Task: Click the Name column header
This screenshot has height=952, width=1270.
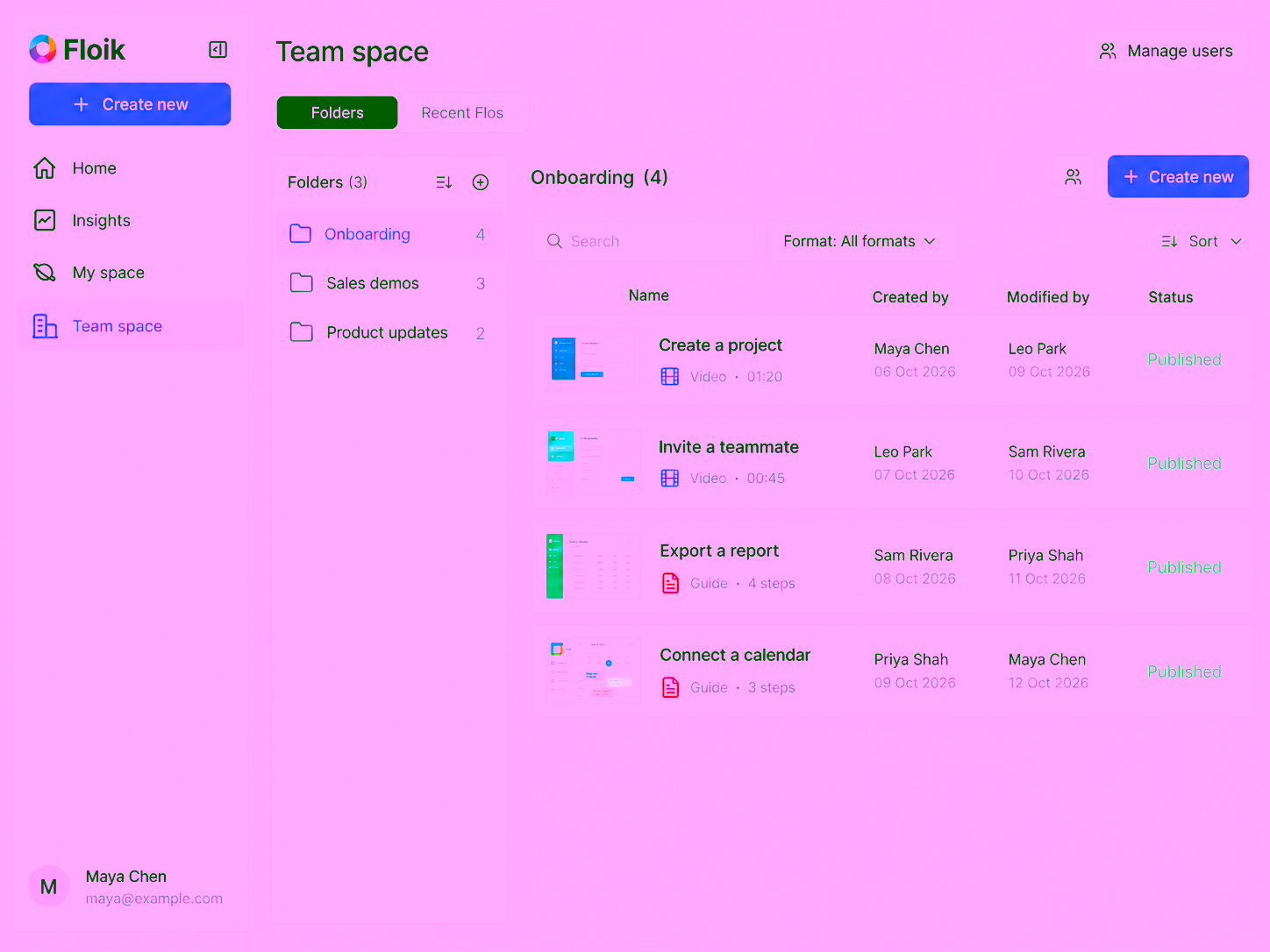Action: pyautogui.click(x=649, y=296)
